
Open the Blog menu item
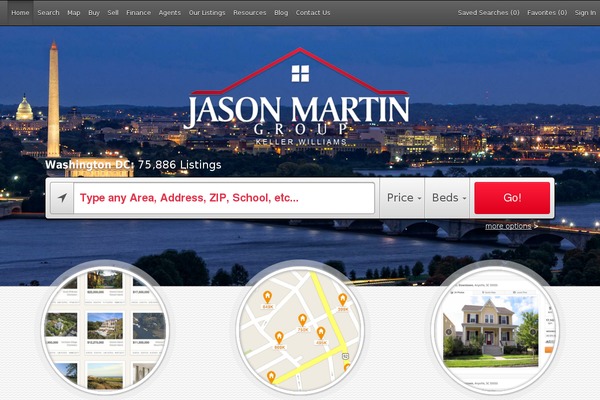tap(281, 13)
